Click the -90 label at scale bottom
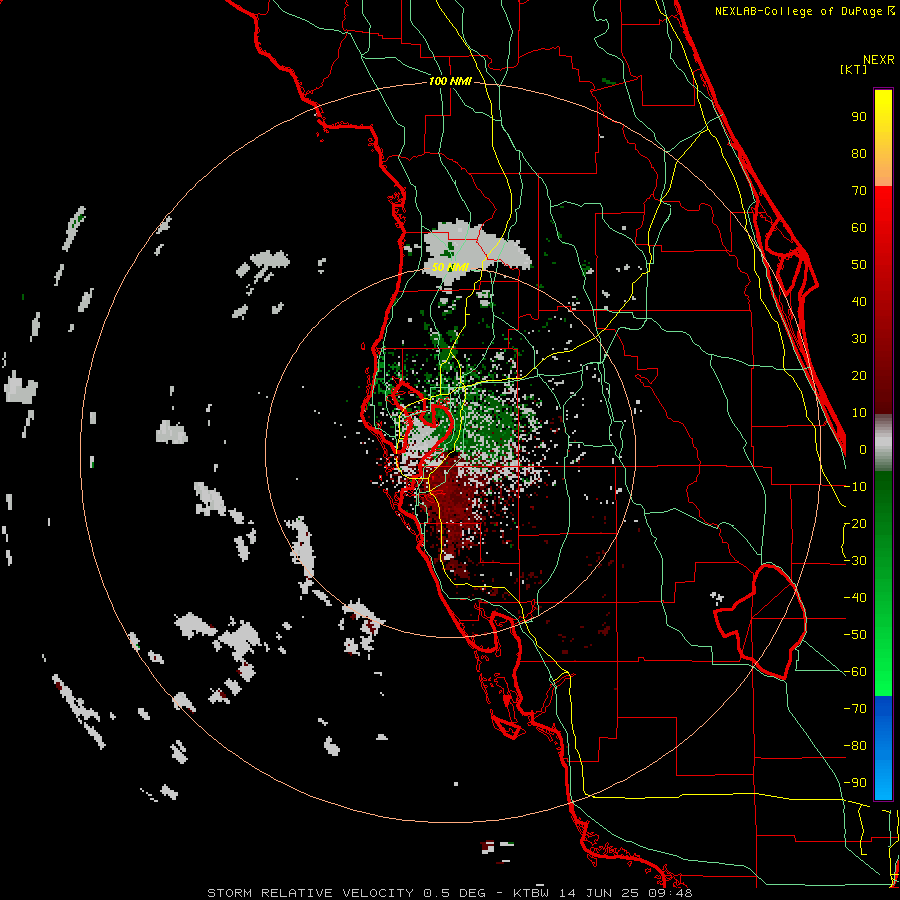 (855, 782)
